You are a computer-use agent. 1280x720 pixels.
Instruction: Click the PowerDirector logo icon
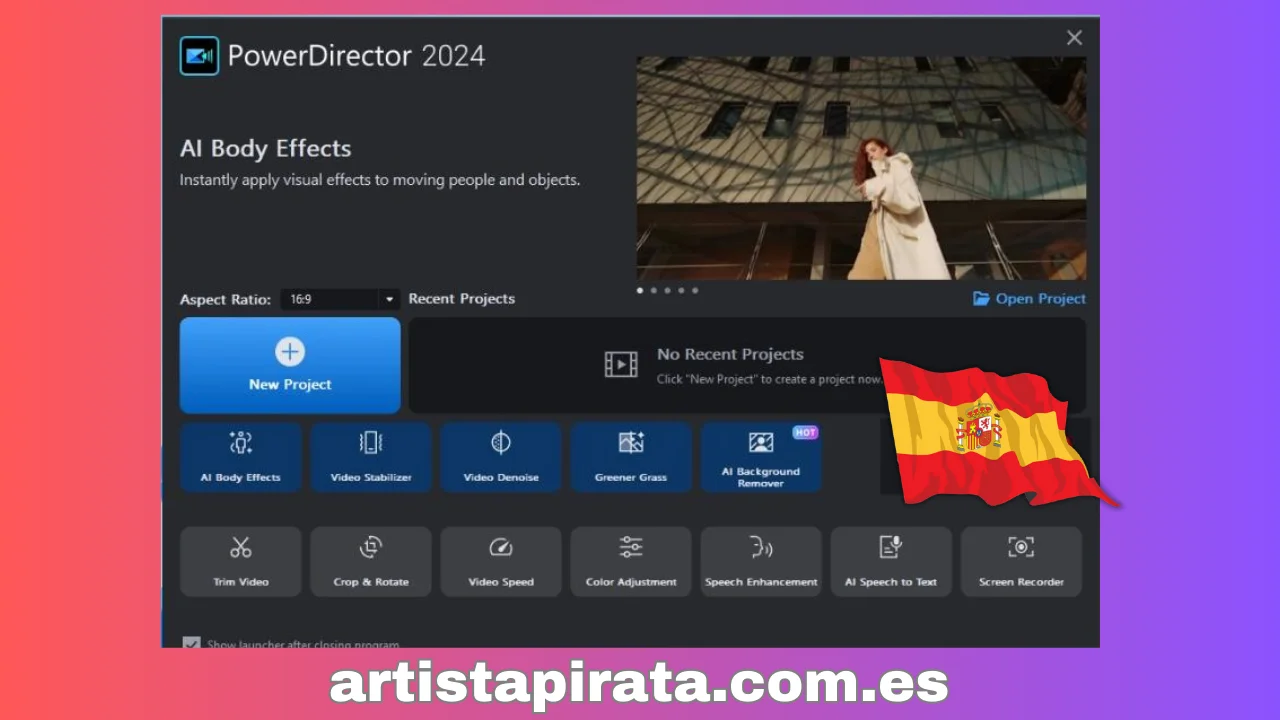(199, 56)
